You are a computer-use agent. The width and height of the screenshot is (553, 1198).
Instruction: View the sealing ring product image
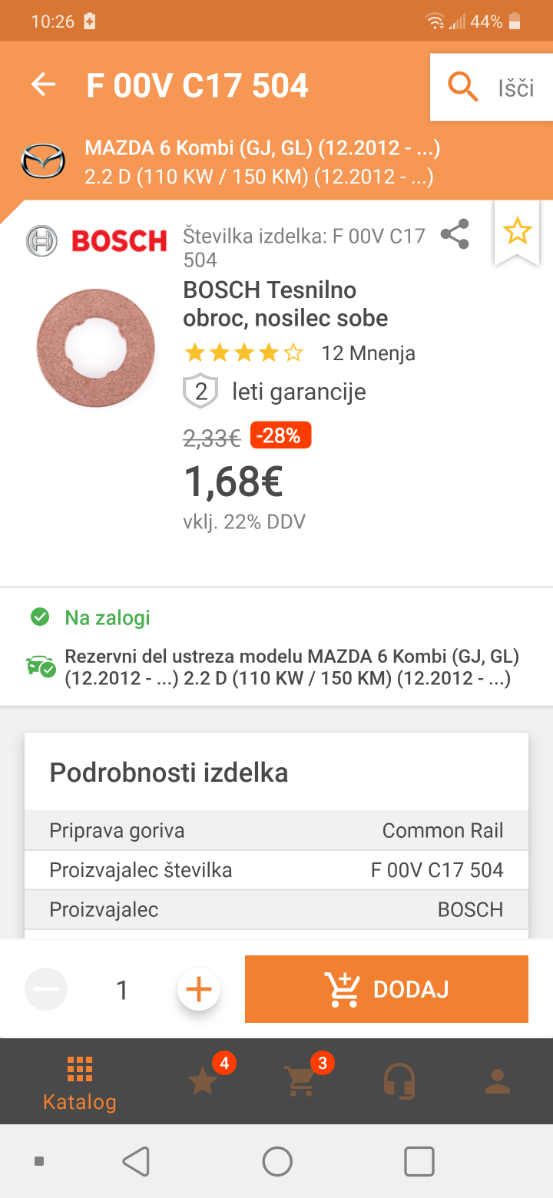click(95, 348)
